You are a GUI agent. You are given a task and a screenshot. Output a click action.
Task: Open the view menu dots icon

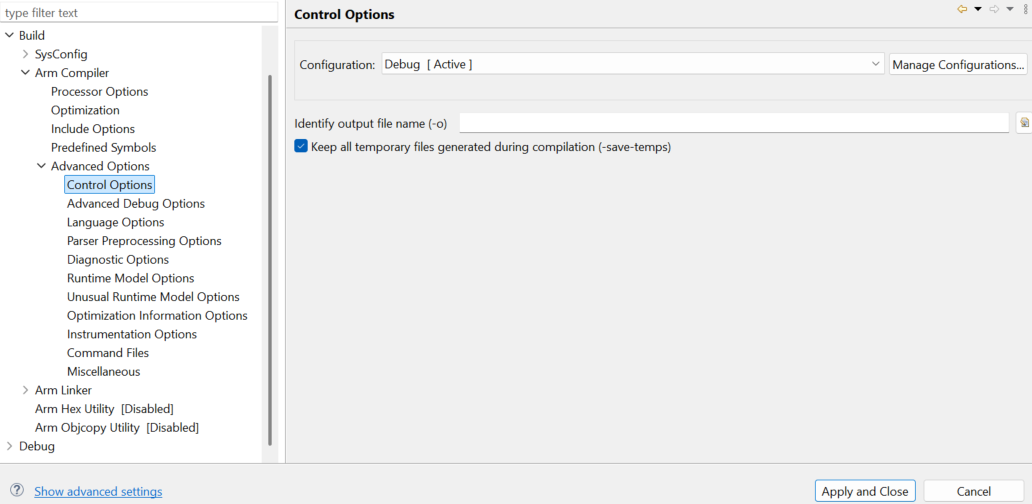1025,9
